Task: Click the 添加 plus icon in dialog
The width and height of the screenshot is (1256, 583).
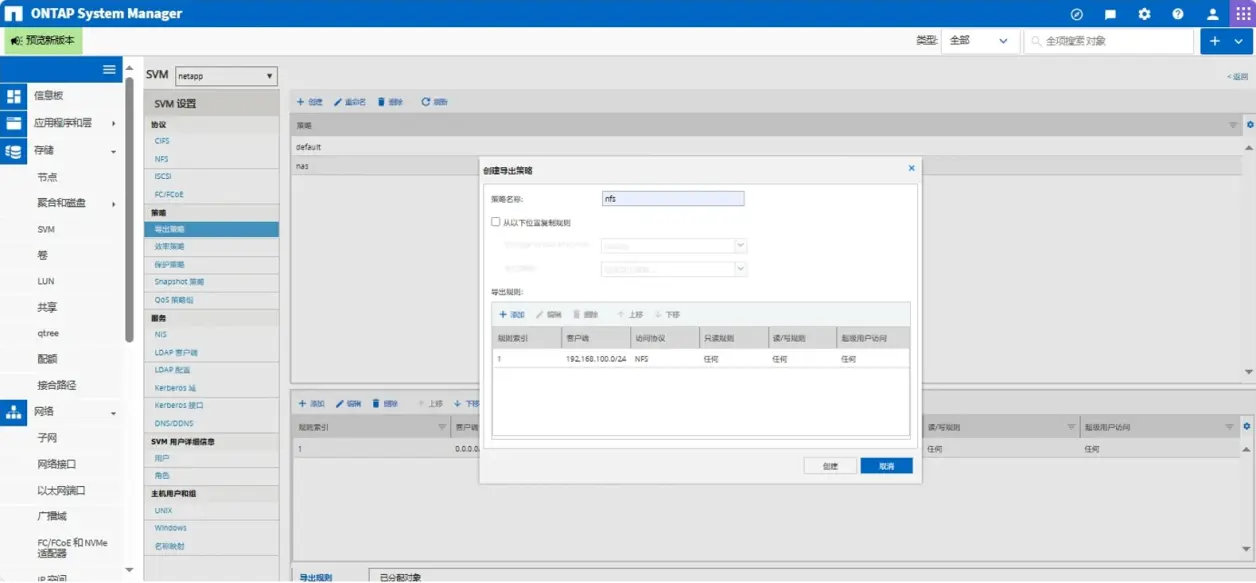Action: pos(503,314)
